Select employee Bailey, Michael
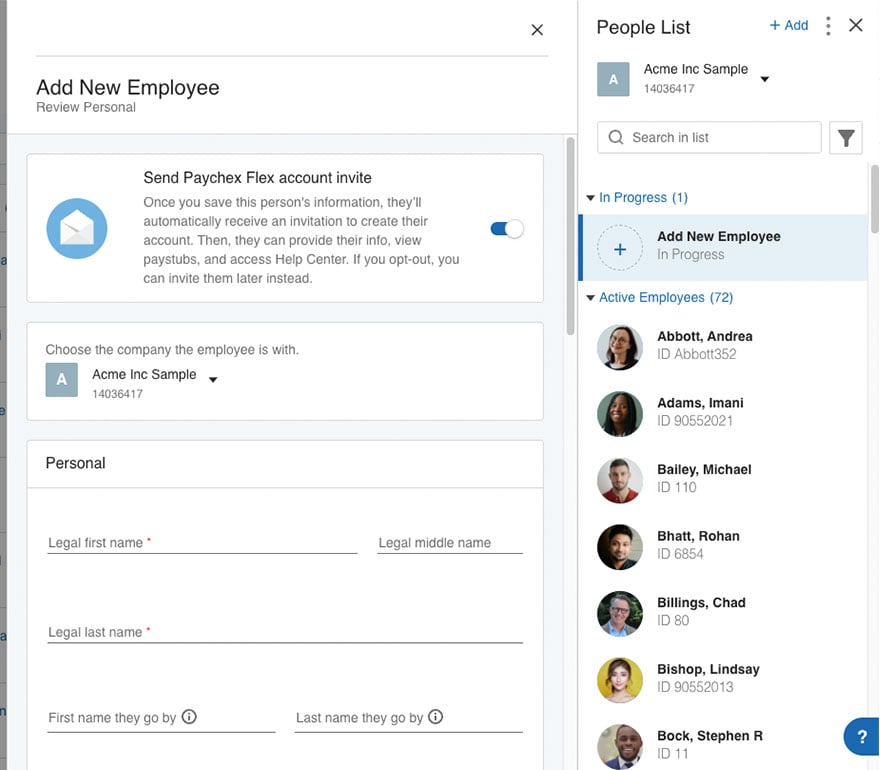Screen dimensions: 880x770 [x=725, y=480]
